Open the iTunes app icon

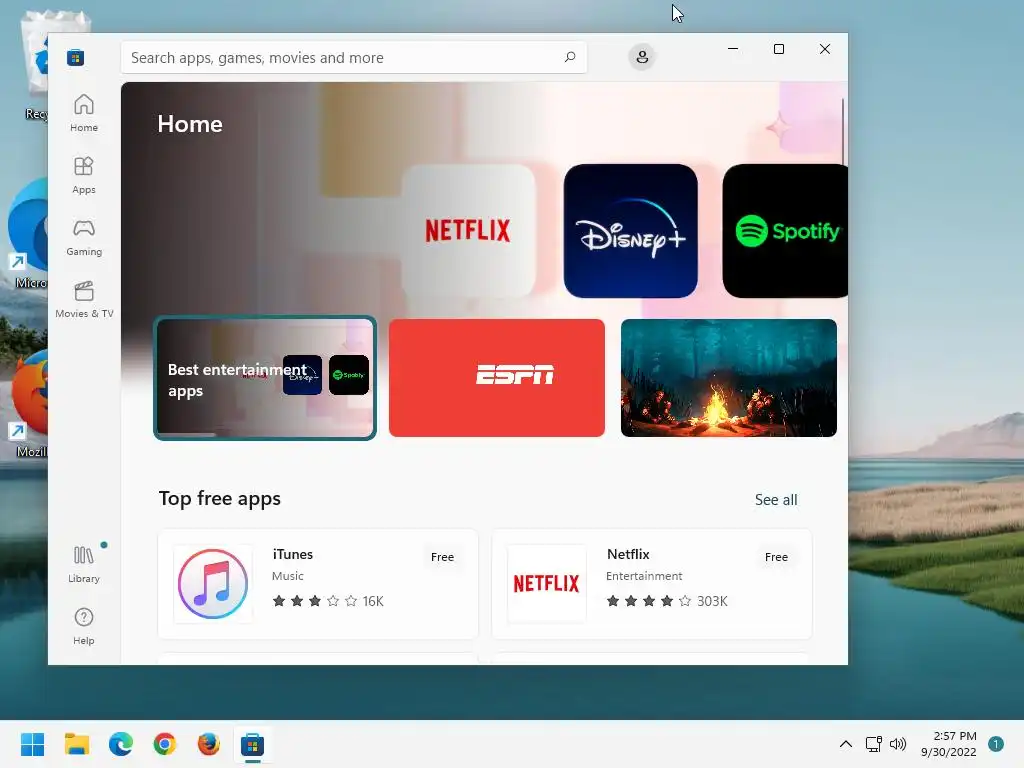(213, 584)
